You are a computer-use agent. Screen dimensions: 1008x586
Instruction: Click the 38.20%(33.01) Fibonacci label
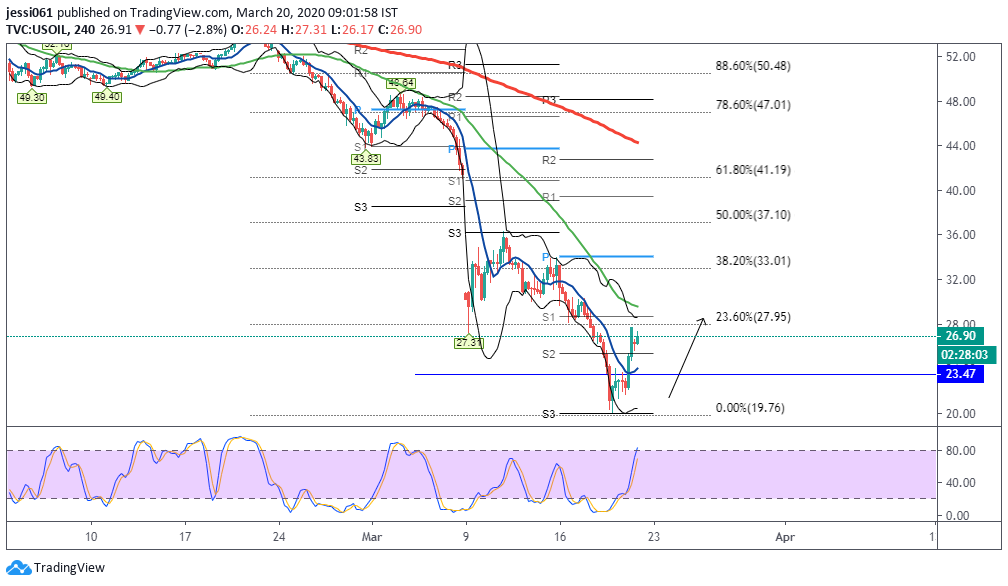click(753, 260)
